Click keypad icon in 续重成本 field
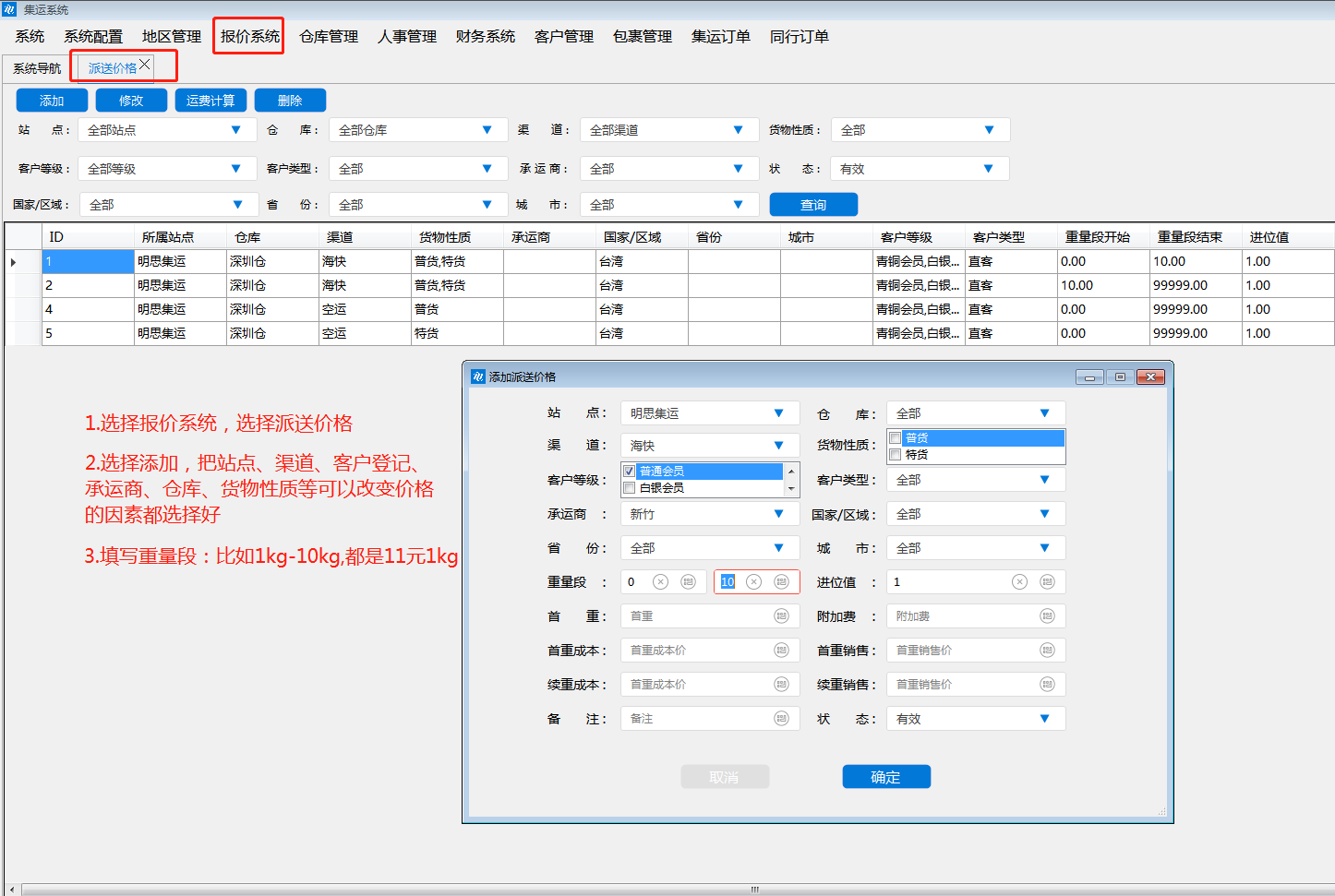 click(781, 685)
